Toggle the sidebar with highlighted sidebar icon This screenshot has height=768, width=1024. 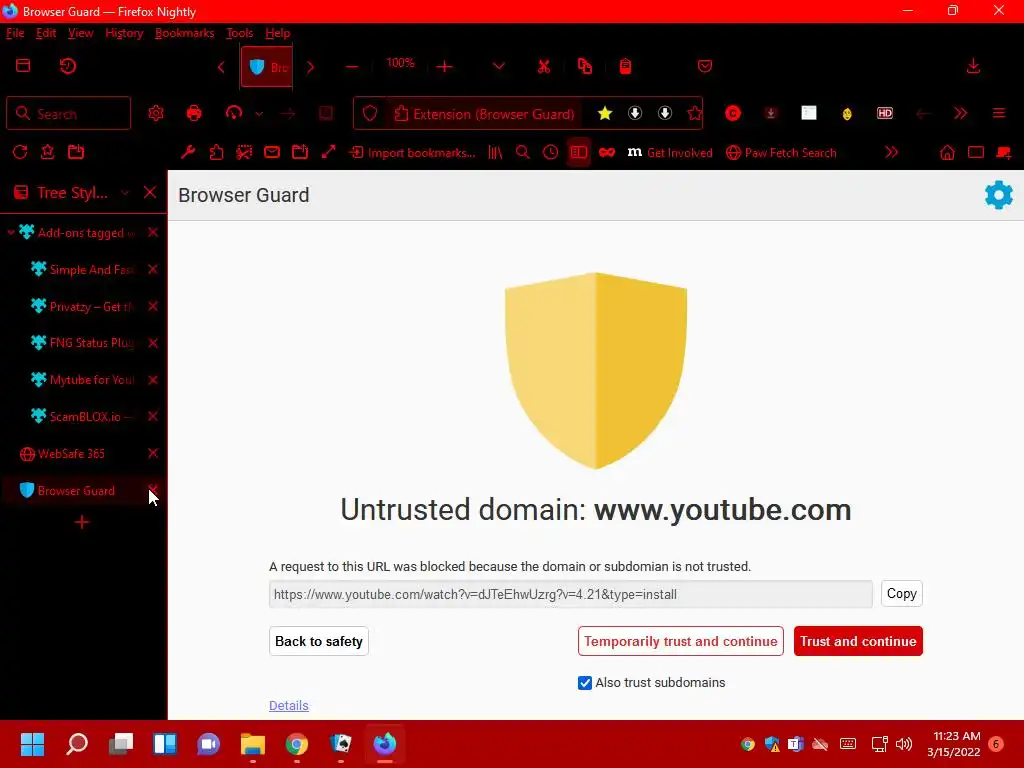579,152
